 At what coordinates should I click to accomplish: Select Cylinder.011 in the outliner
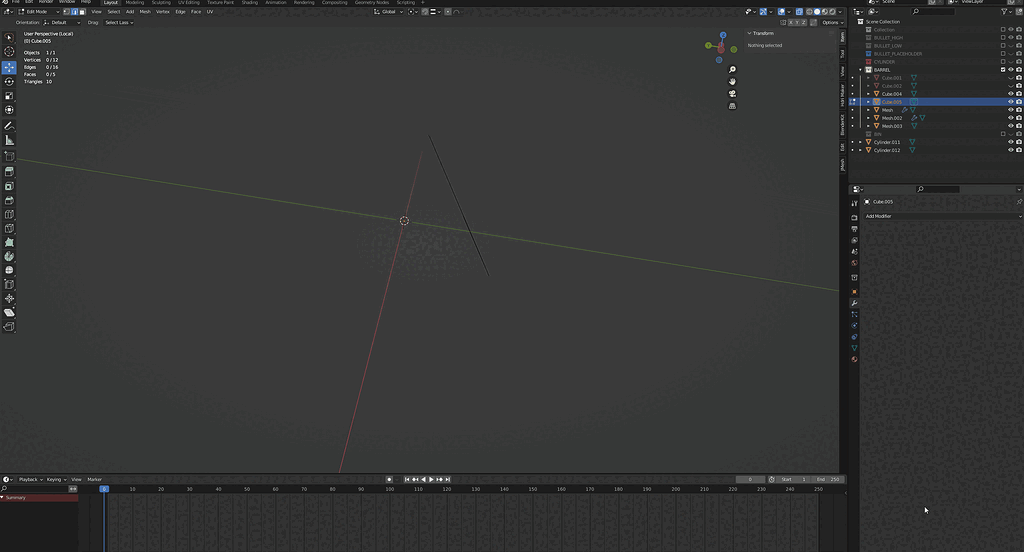point(887,142)
